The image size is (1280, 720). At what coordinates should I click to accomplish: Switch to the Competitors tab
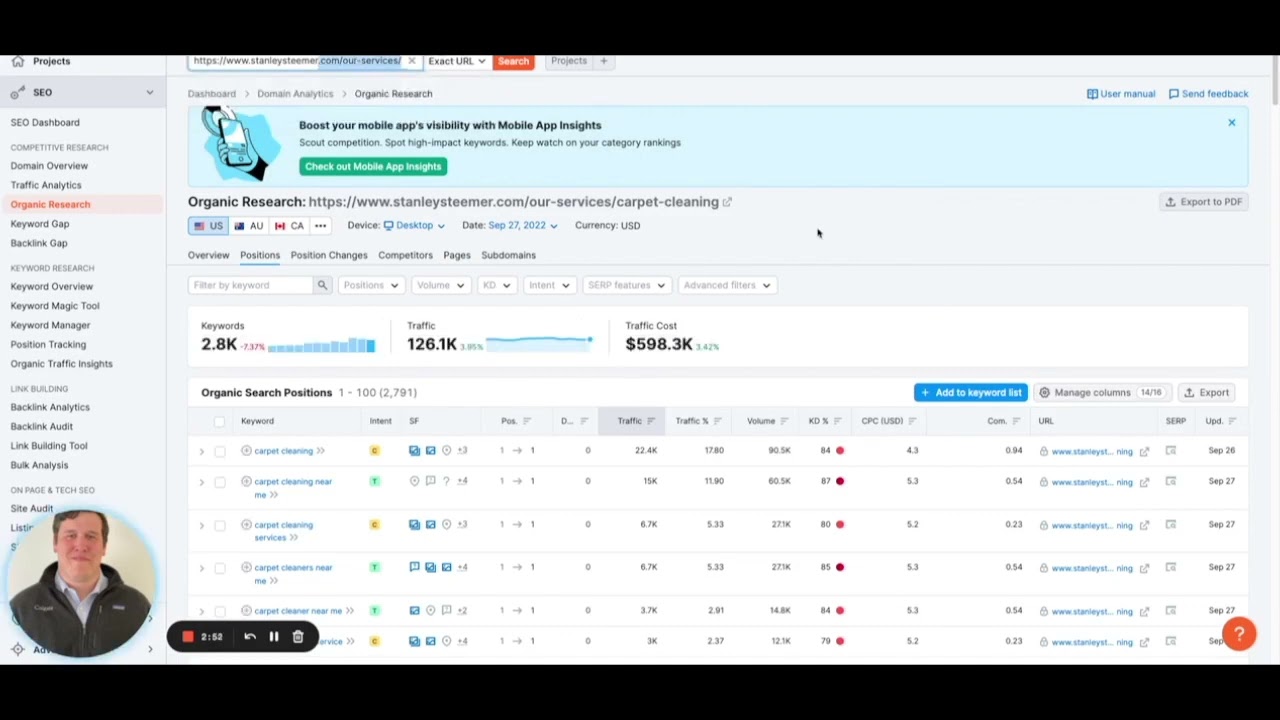[405, 255]
